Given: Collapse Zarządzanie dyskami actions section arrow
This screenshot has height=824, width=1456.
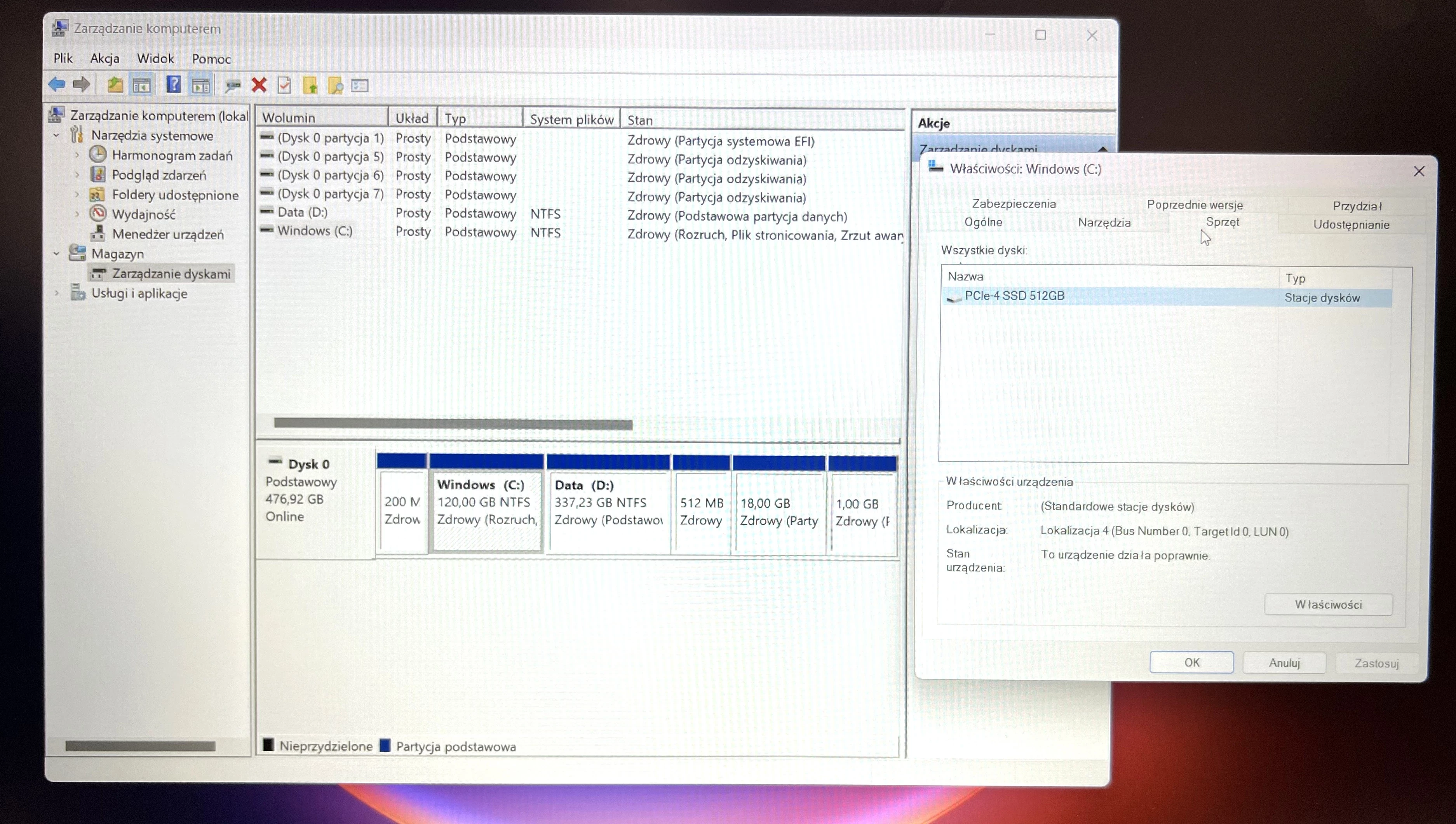Looking at the screenshot, I should [1102, 150].
